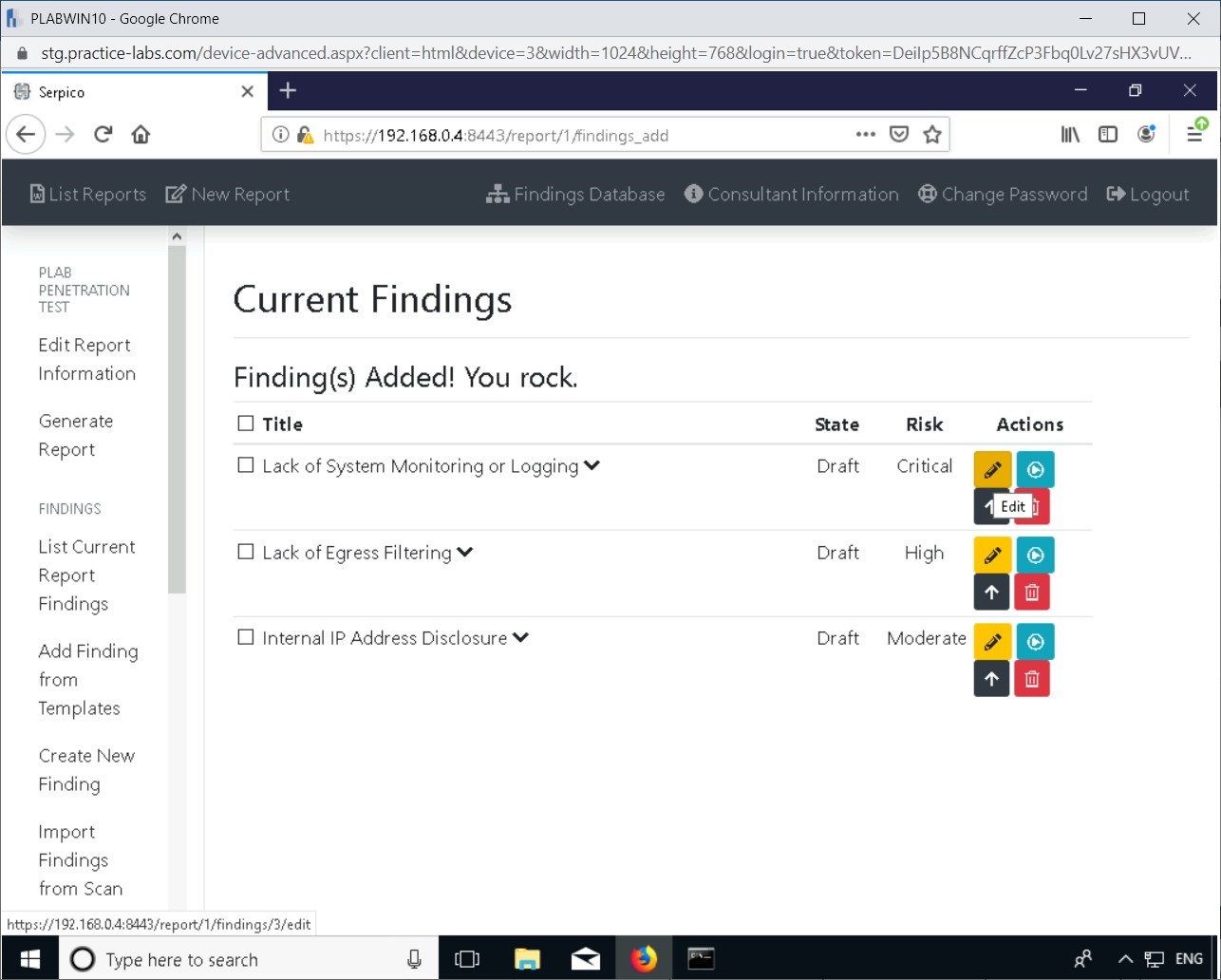Expand the Internal IP Address Disclosure chevron
Image resolution: width=1221 pixels, height=980 pixels.
(x=520, y=637)
